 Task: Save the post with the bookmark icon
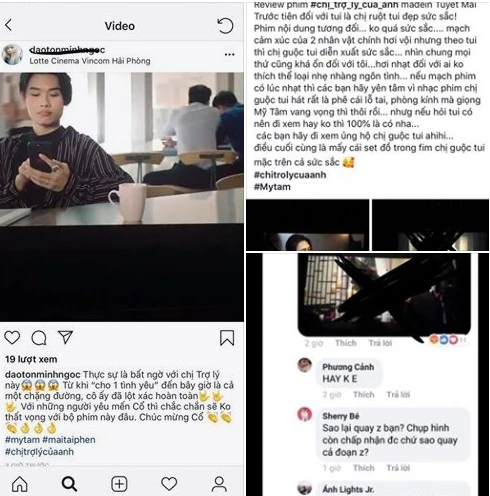click(227, 338)
